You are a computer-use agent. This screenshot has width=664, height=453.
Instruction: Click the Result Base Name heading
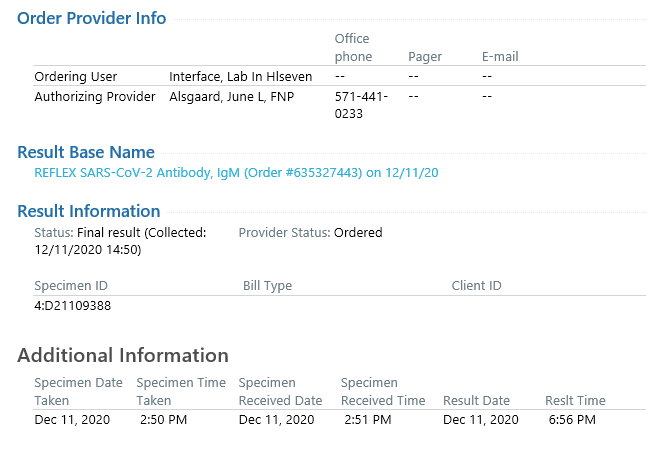[86, 152]
